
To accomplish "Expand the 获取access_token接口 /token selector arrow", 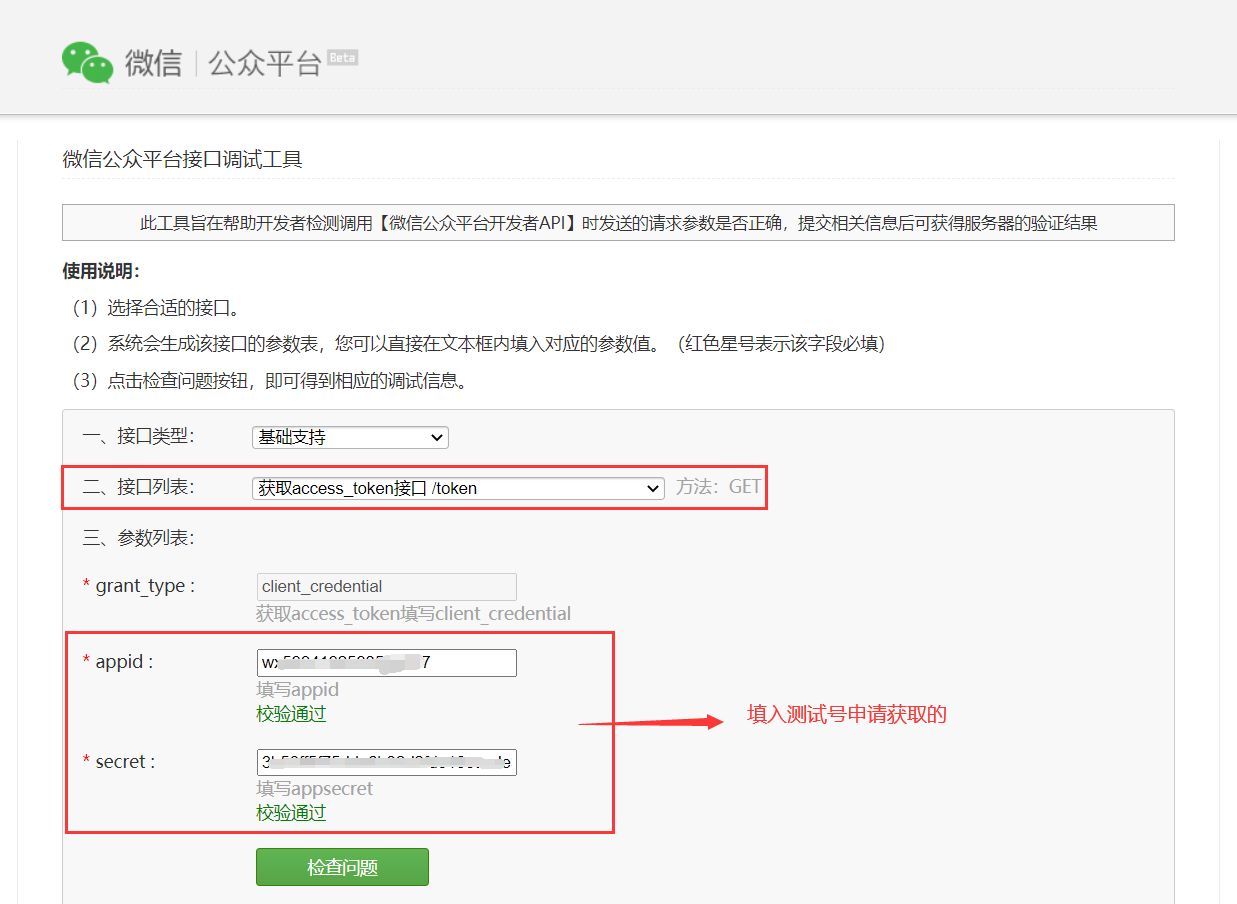I will [653, 488].
